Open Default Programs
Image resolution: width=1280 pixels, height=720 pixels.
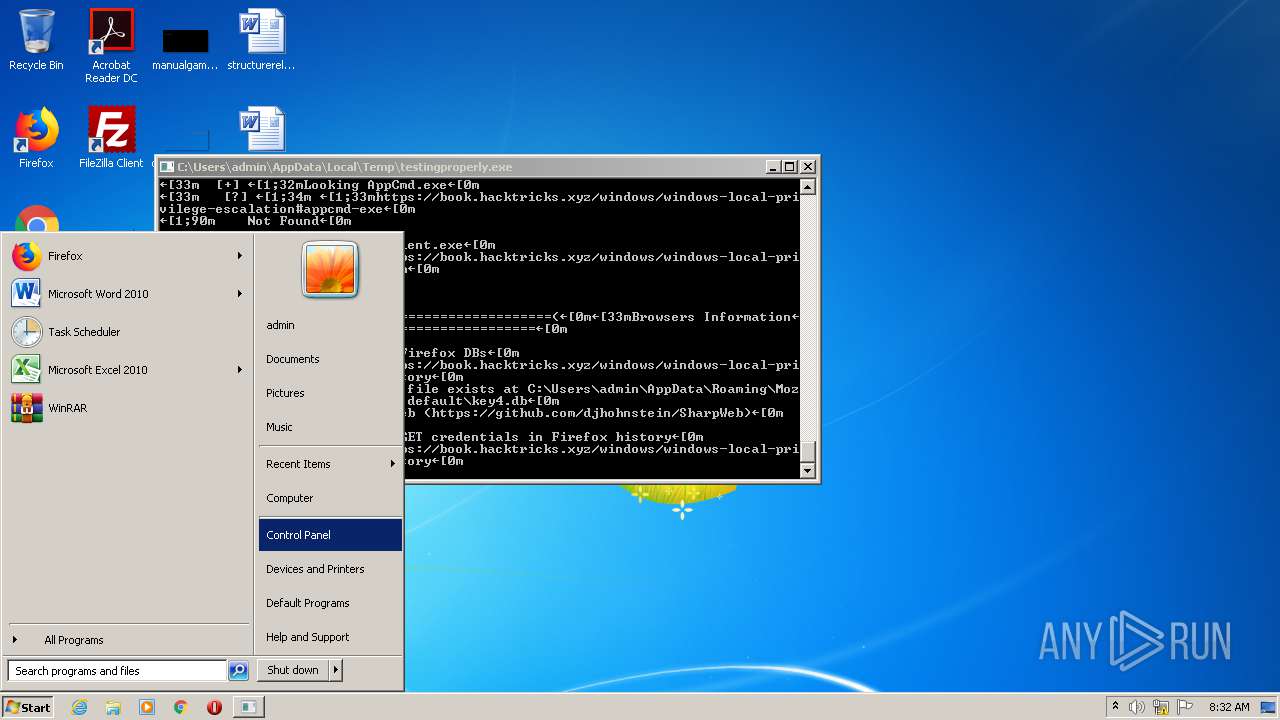click(x=330, y=603)
